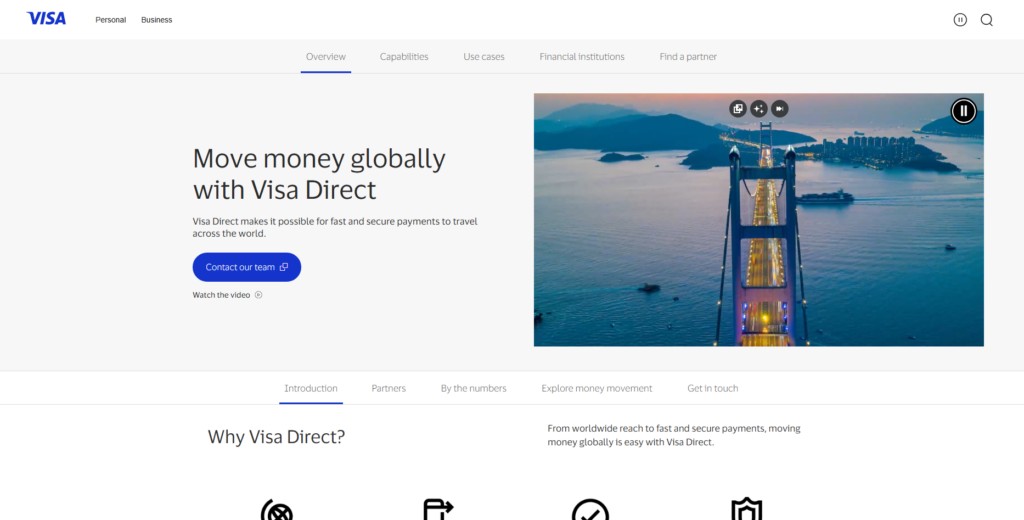Click the picture-in-picture icon on the video

point(738,109)
